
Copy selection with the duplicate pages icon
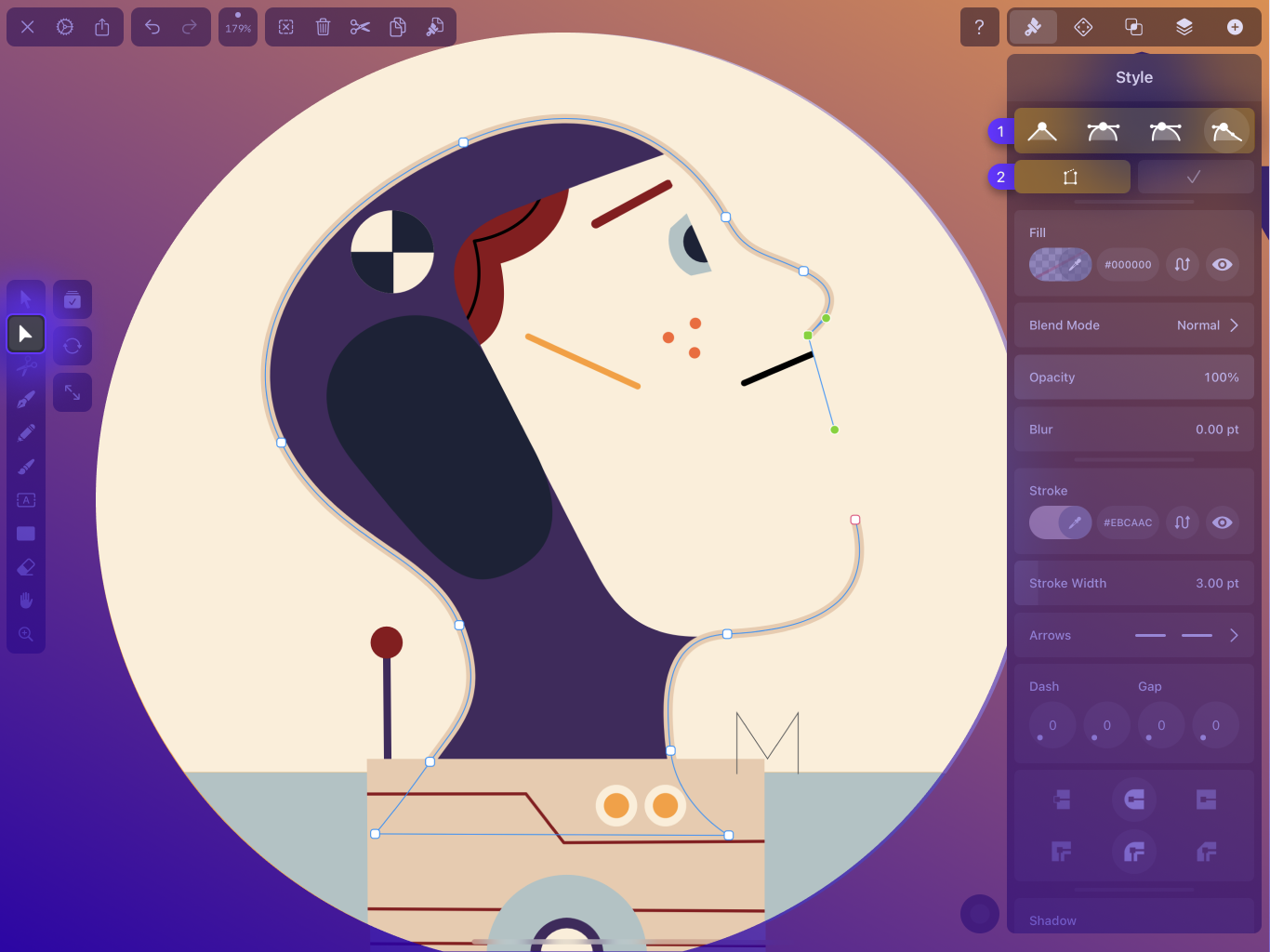pyautogui.click(x=398, y=27)
